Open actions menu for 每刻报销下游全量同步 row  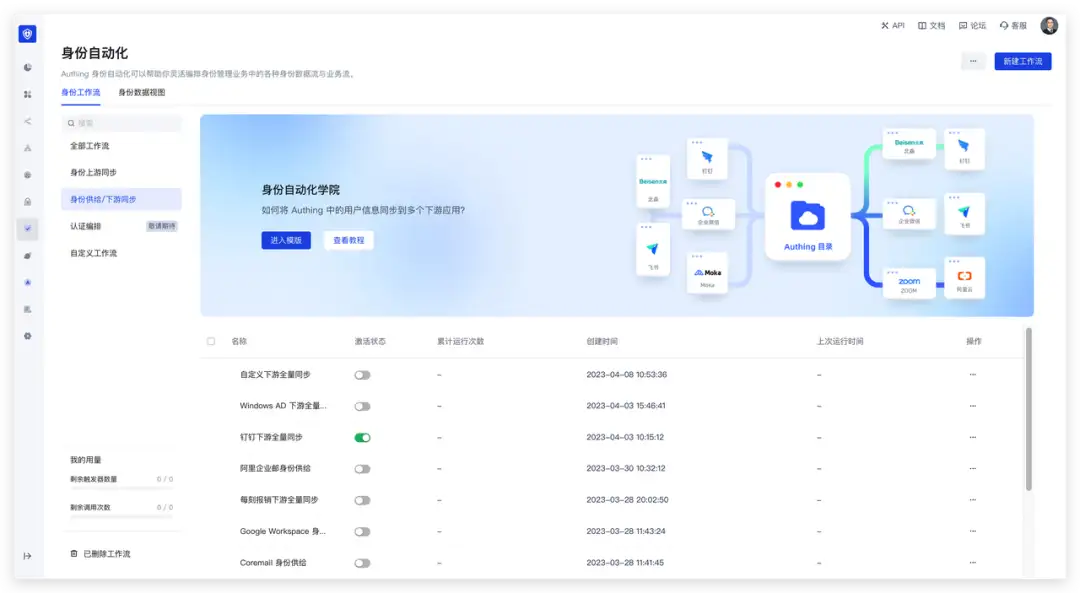973,500
